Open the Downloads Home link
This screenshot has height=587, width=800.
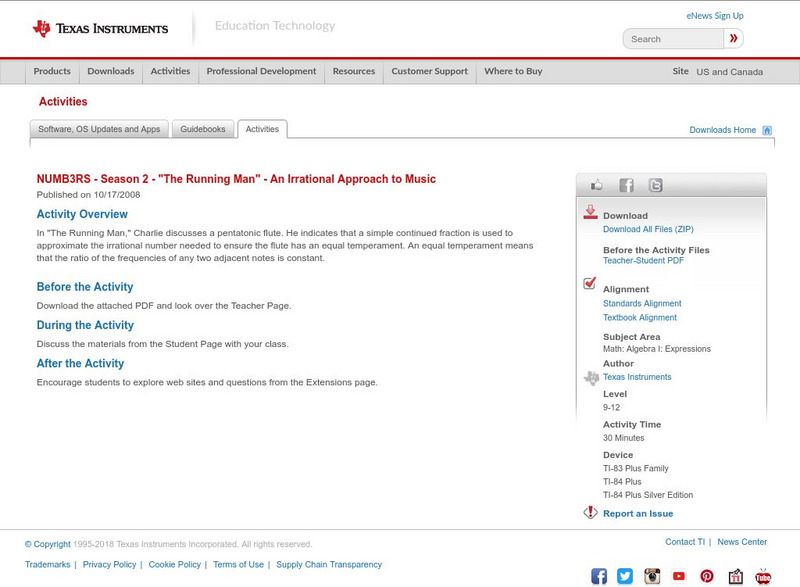722,130
